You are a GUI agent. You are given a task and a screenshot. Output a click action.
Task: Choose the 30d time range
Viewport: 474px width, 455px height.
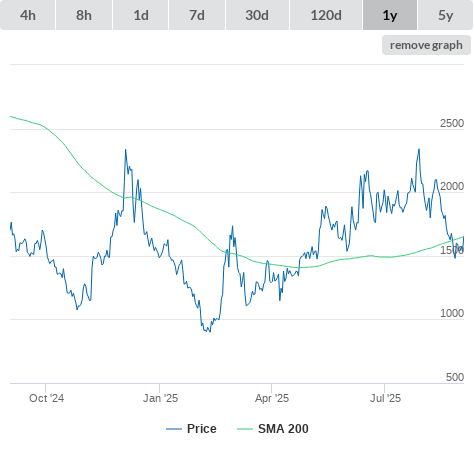257,15
